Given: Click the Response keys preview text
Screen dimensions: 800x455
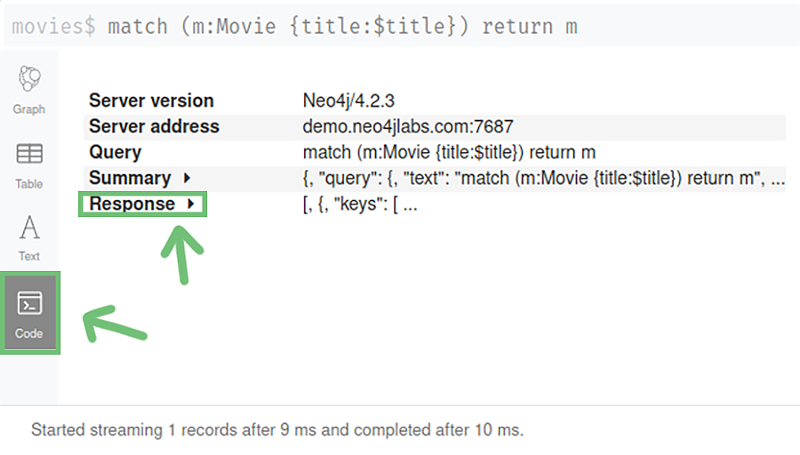Looking at the screenshot, I should [x=360, y=204].
